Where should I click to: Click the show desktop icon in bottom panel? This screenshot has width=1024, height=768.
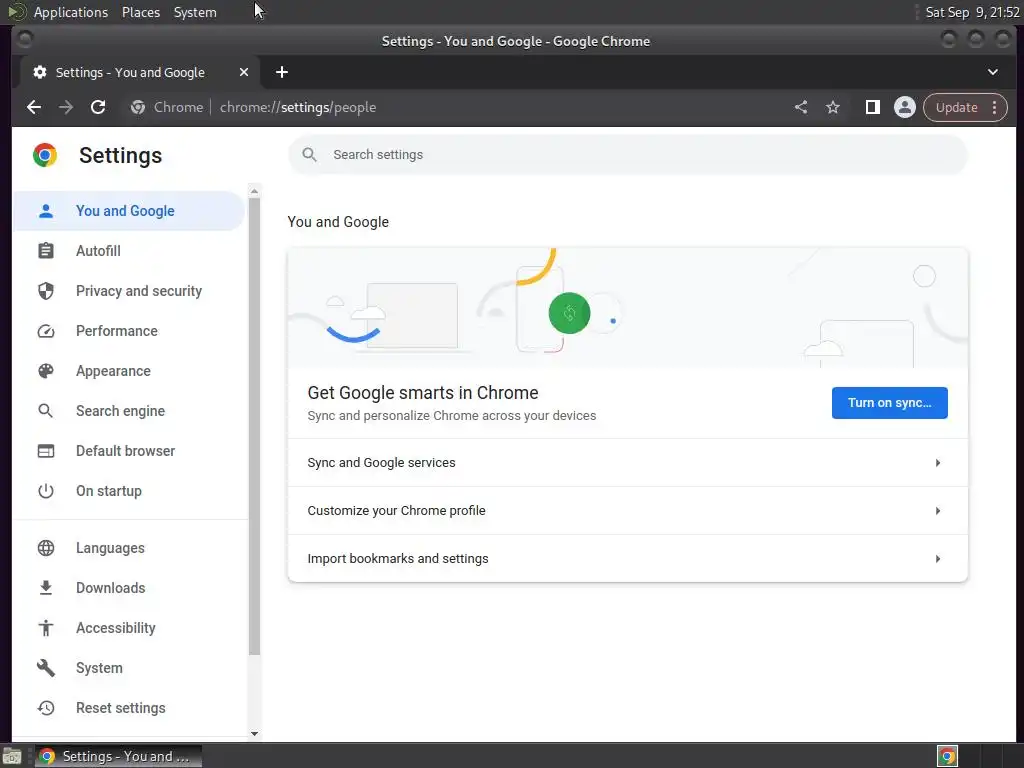12,756
